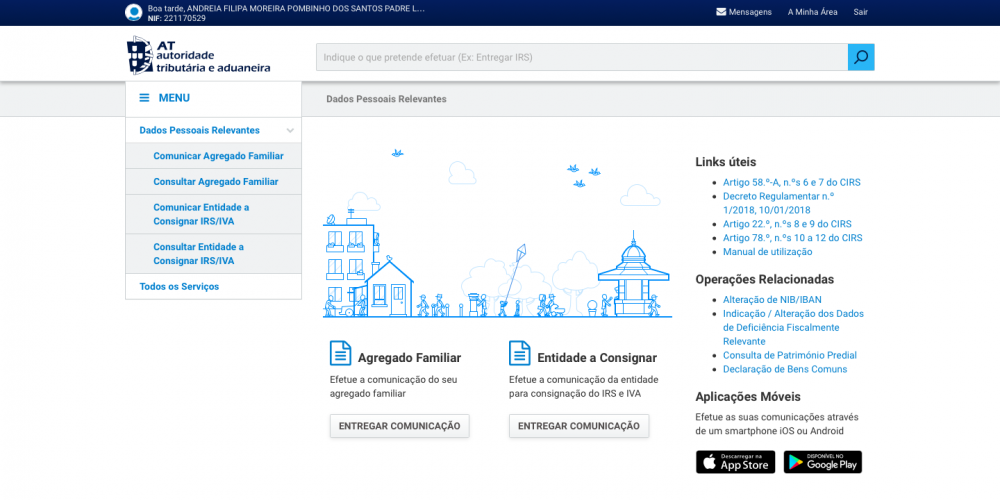Click the user avatar icon in header
Screen dimensions: 1000x500
tap(133, 12)
